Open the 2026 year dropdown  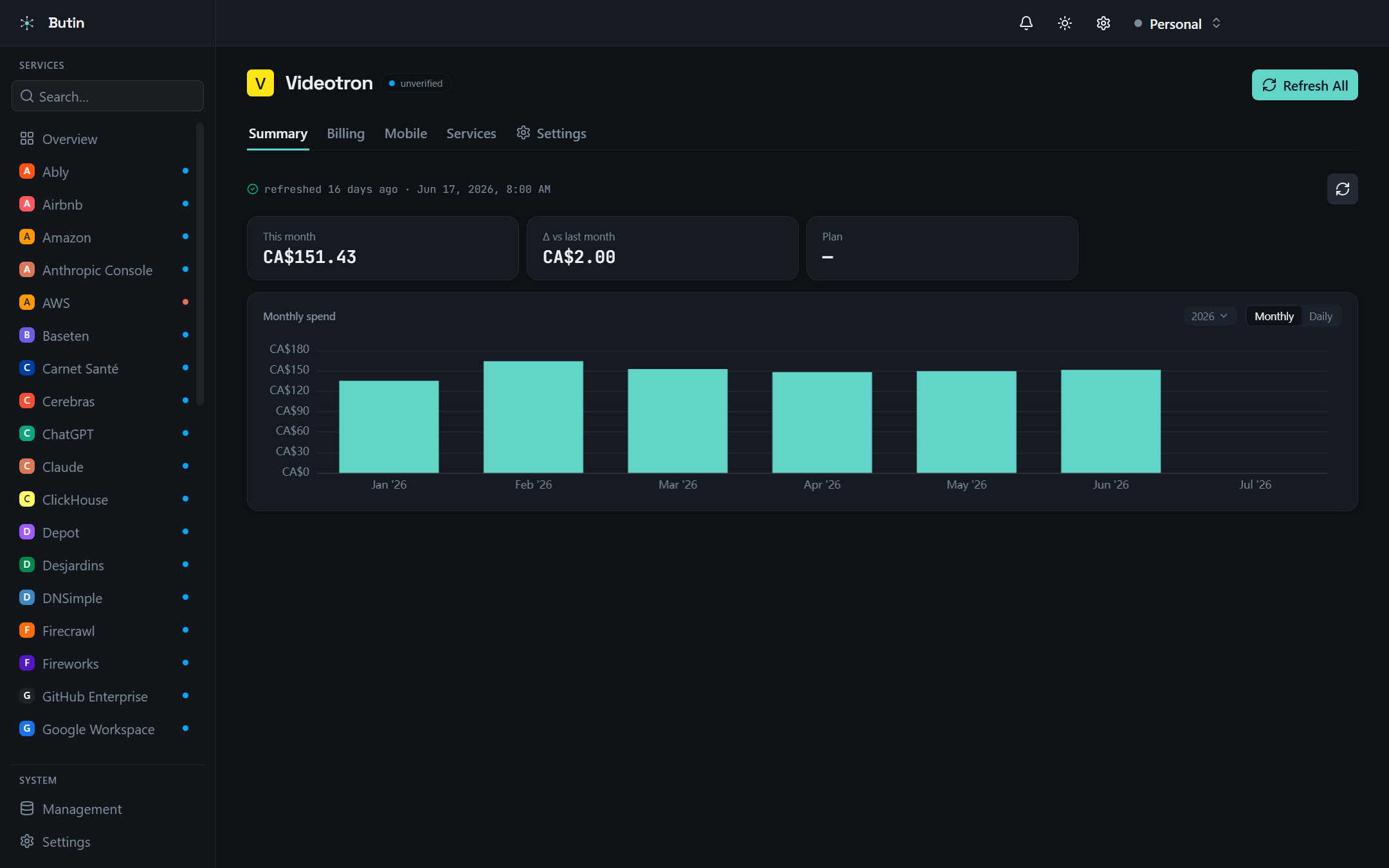pos(1210,316)
